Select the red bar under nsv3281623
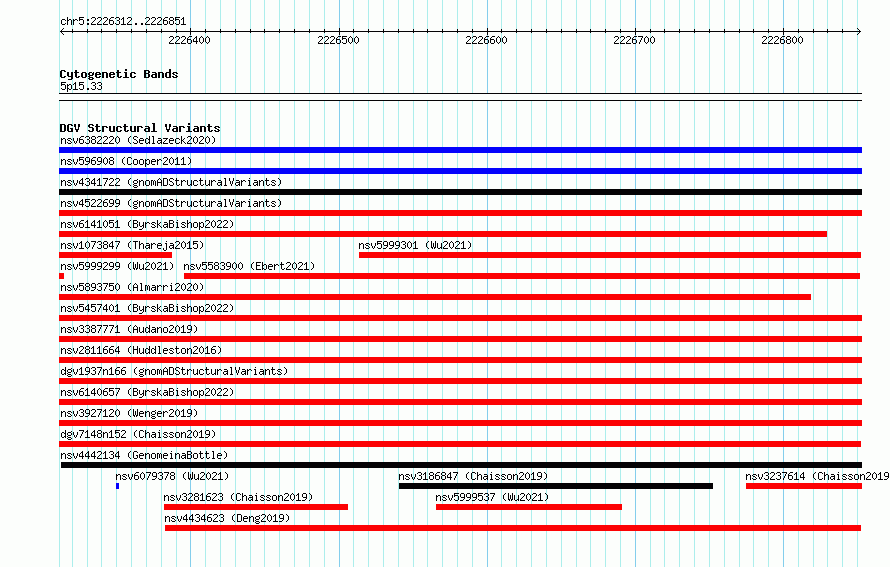Viewport: 890px width, 567px height. [256, 507]
